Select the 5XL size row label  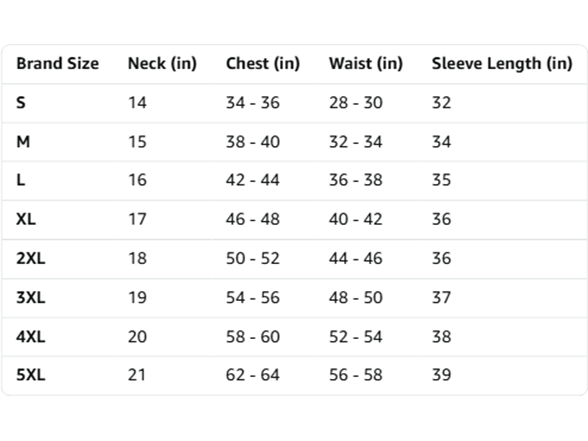(x=31, y=375)
